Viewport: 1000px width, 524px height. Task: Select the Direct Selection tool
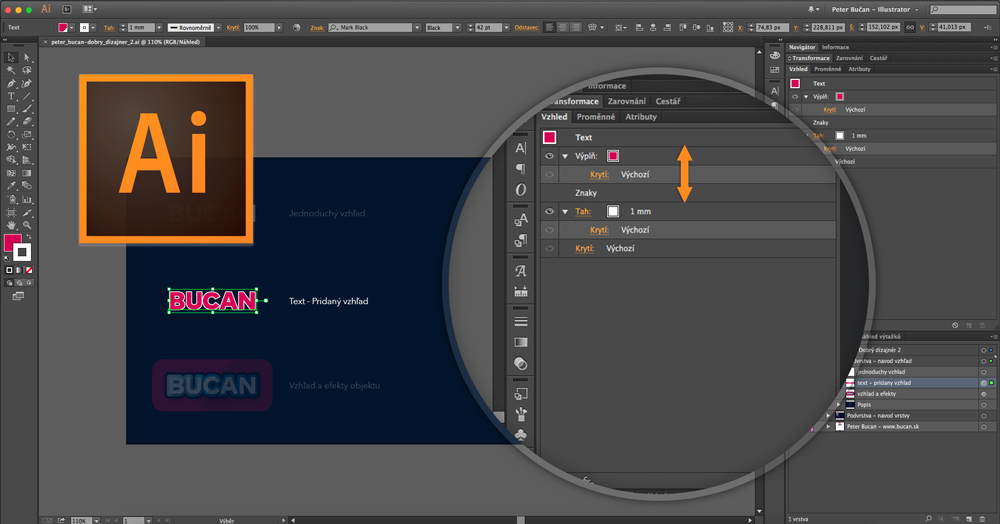27,57
